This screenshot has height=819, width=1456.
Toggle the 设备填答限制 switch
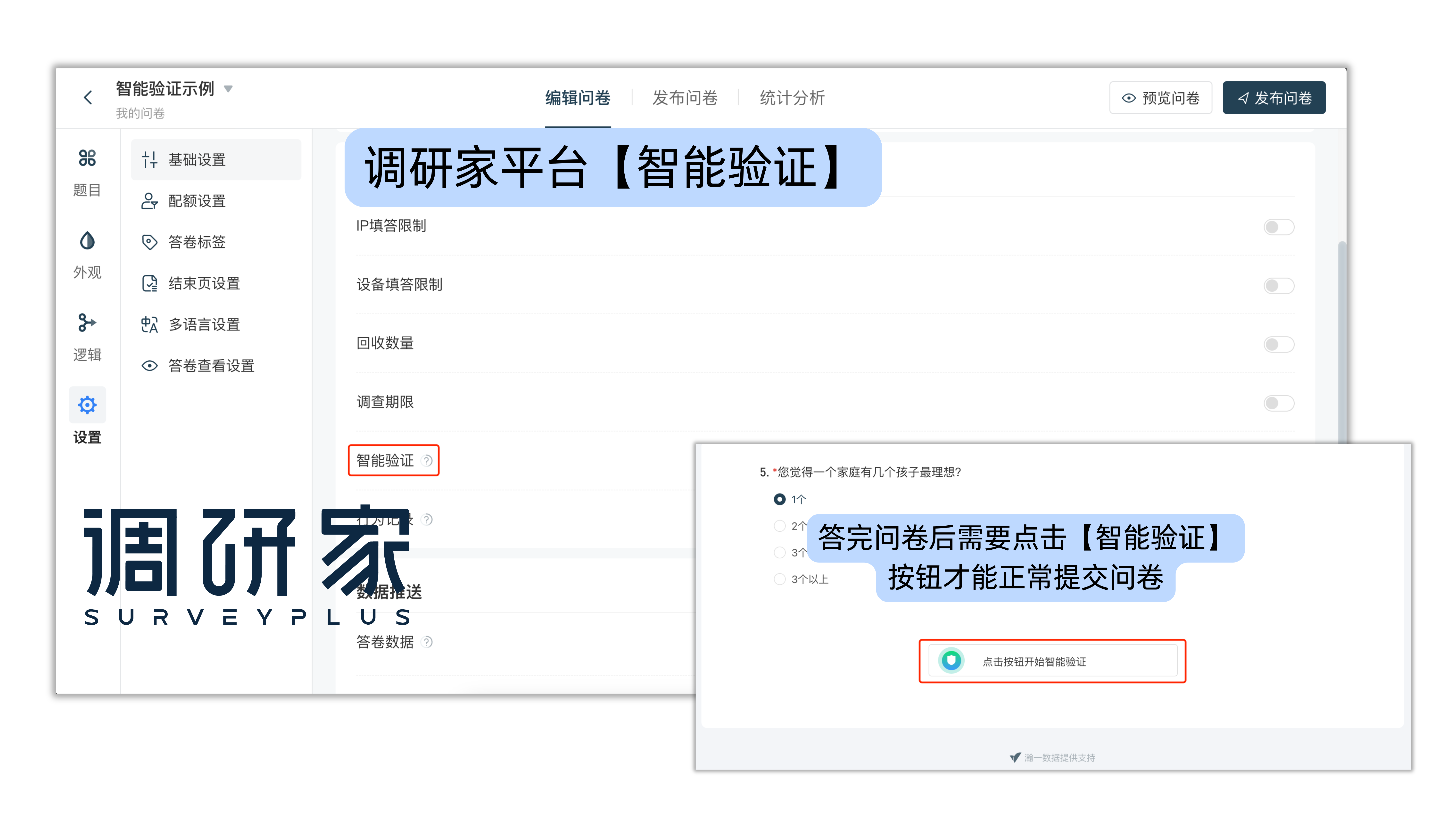coord(1279,286)
